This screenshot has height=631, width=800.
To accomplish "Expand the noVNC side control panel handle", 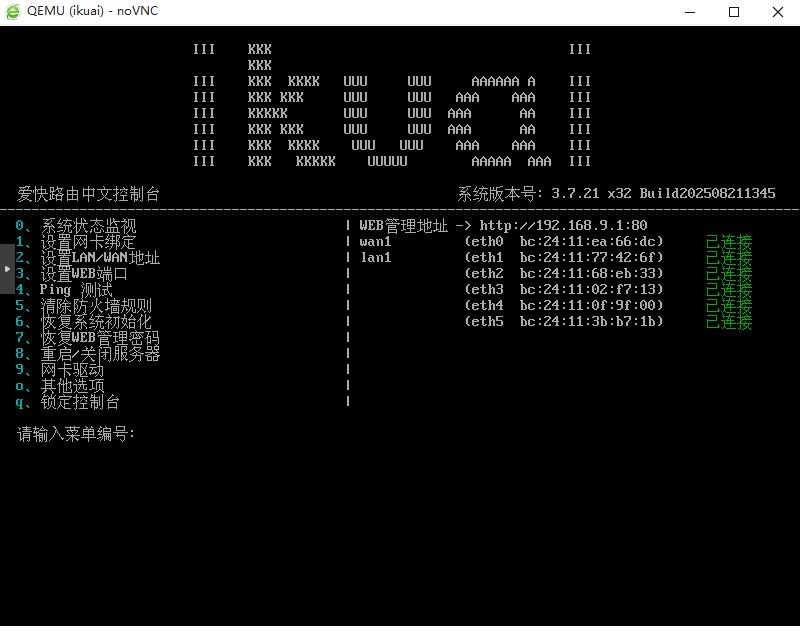I will (x=7, y=269).
